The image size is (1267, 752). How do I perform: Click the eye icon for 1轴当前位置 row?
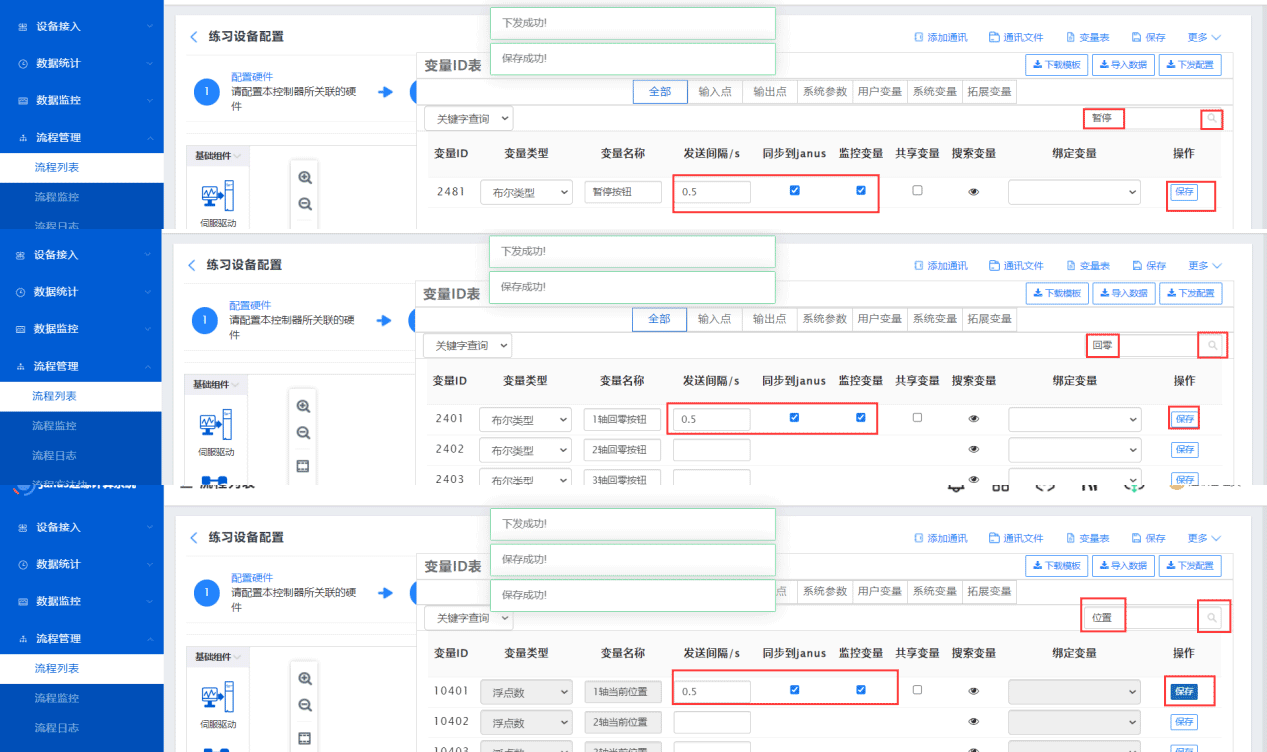coord(973,691)
